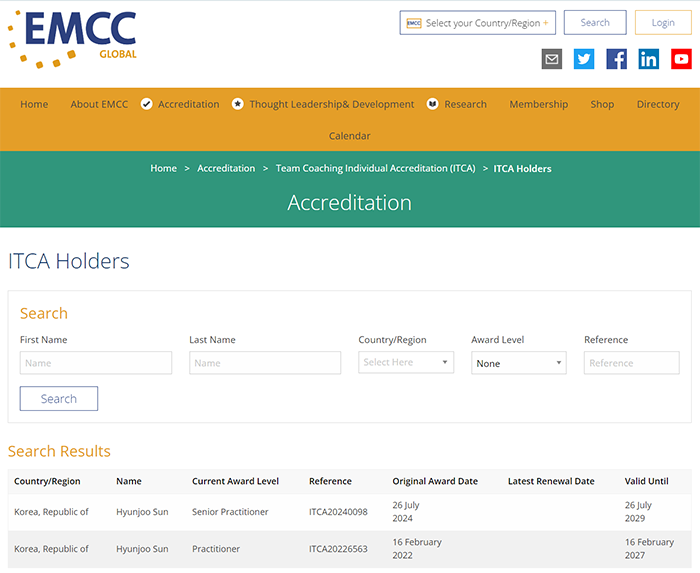This screenshot has width=700, height=573.
Task: Select reference ITCA20240098 cell
Action: pyautogui.click(x=338, y=512)
